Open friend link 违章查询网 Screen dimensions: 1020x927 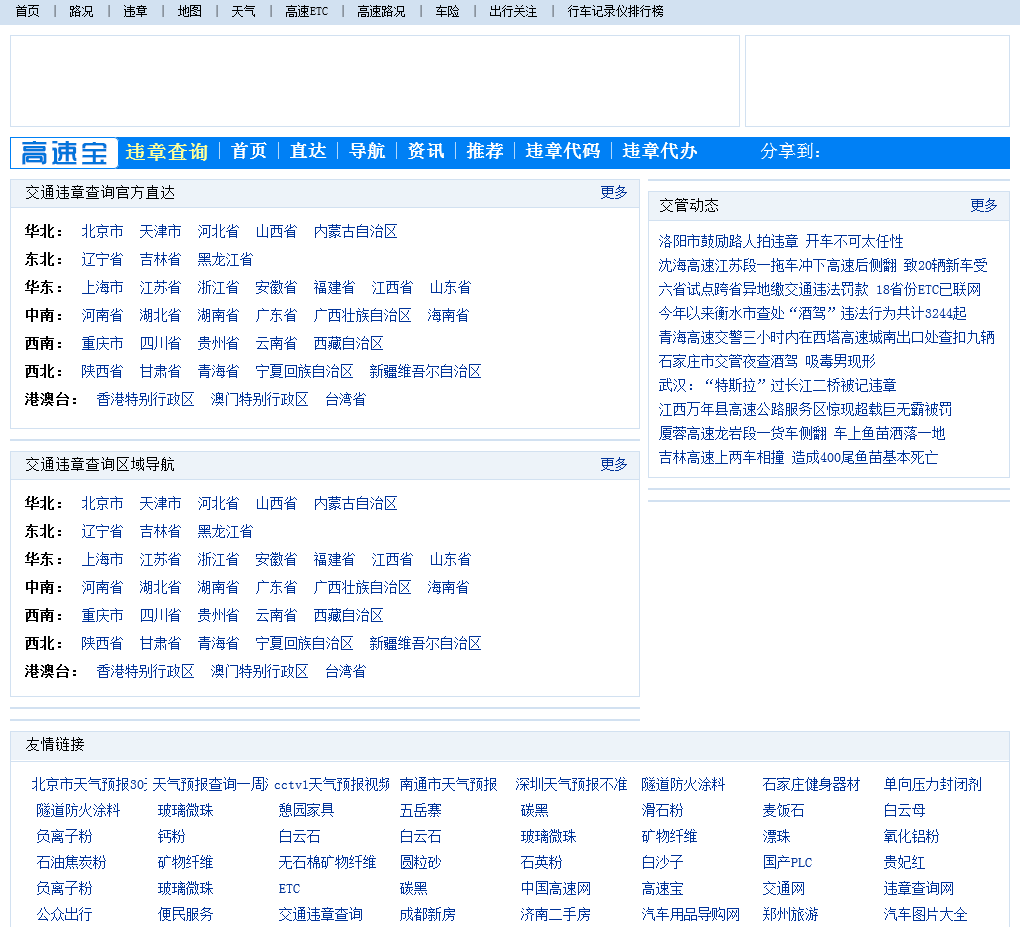click(x=919, y=889)
